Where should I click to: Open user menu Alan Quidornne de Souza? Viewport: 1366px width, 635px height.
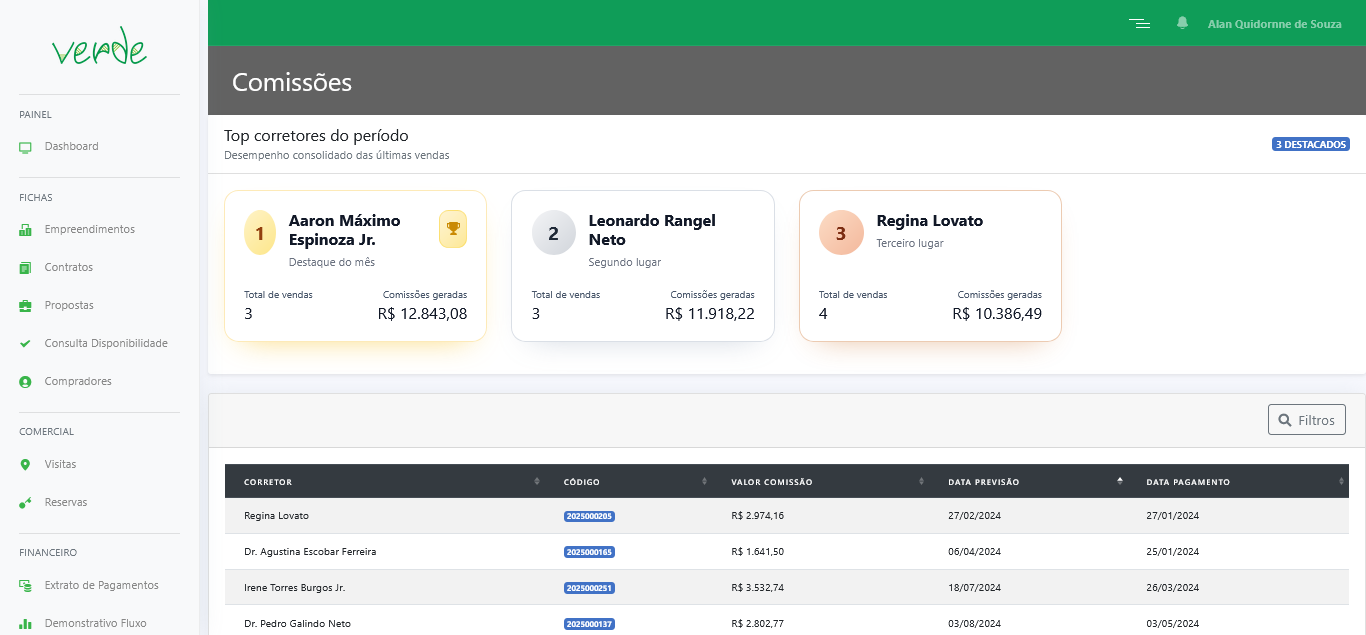coord(1274,24)
